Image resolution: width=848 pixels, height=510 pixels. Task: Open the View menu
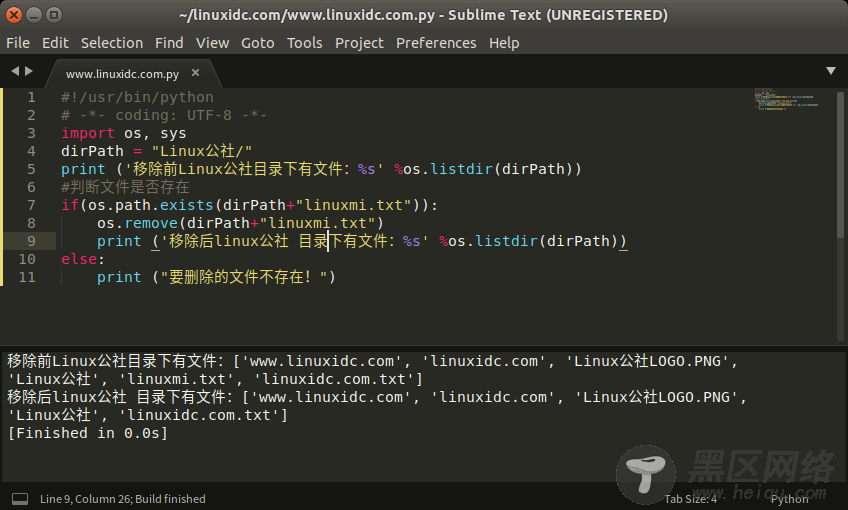[212, 43]
